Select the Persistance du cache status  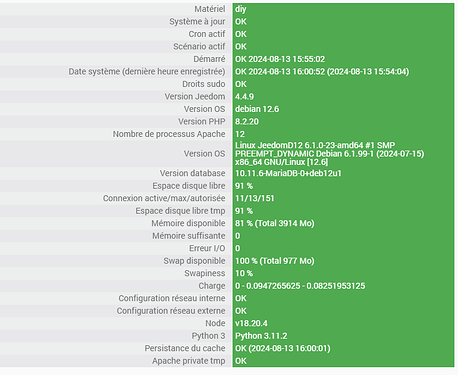(282, 348)
